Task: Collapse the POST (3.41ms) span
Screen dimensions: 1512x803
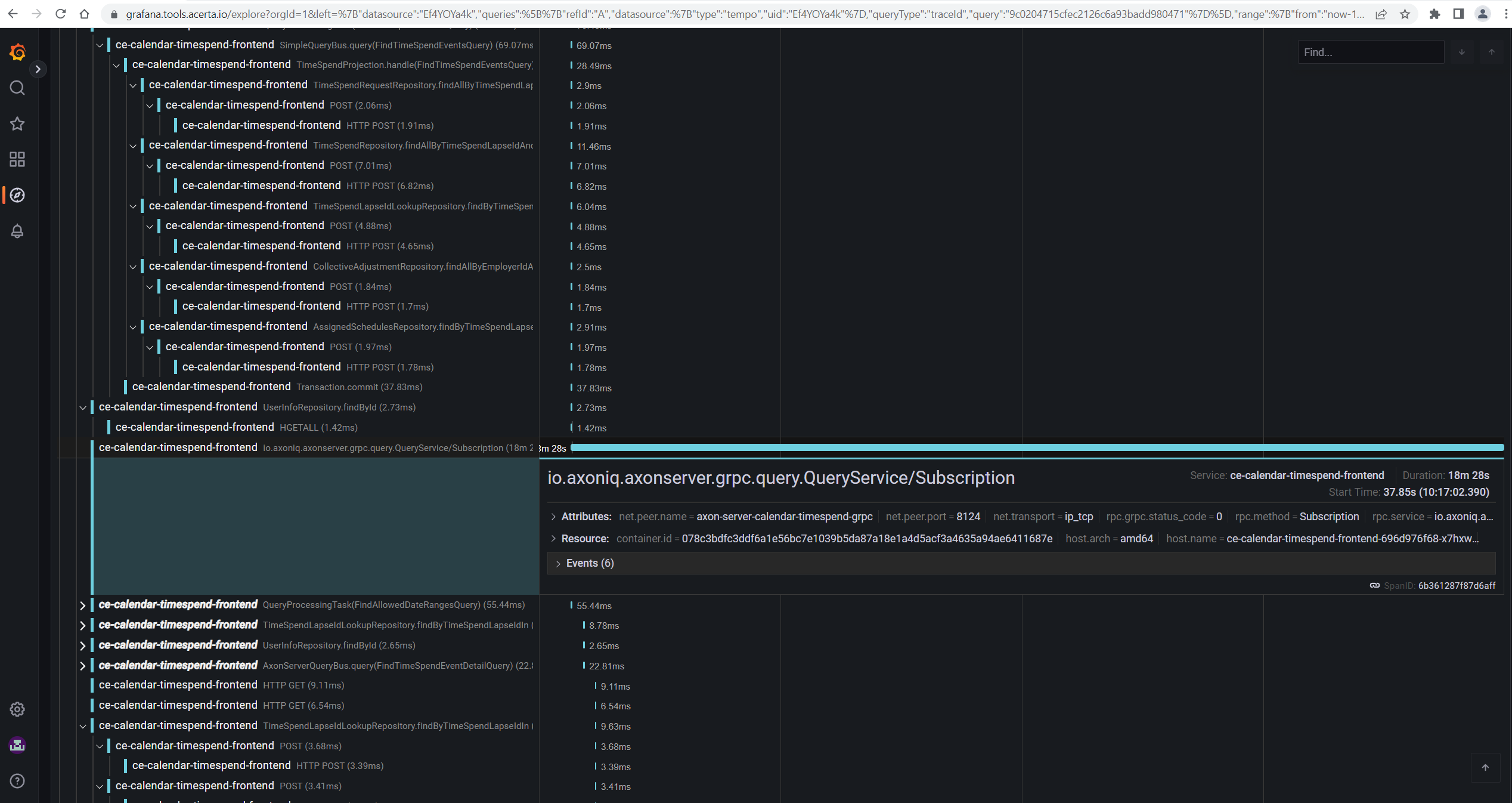Action: point(100,786)
